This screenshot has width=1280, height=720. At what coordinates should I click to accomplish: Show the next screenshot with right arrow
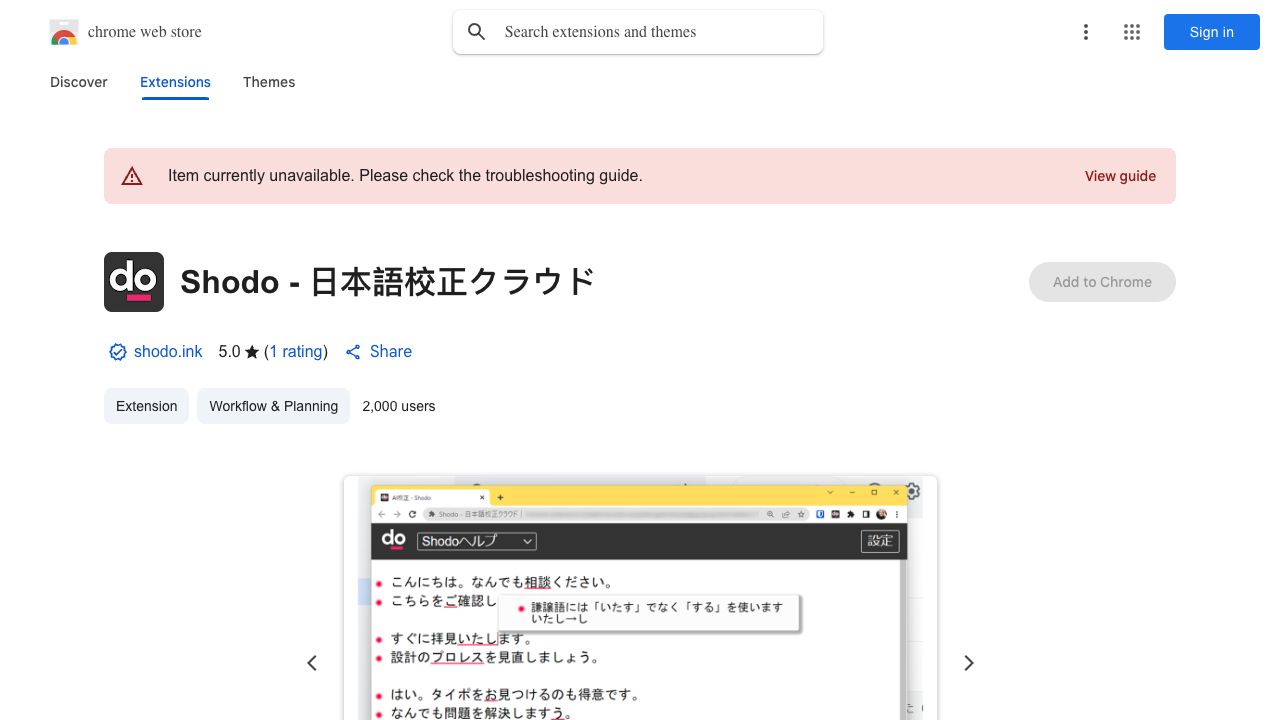[968, 663]
